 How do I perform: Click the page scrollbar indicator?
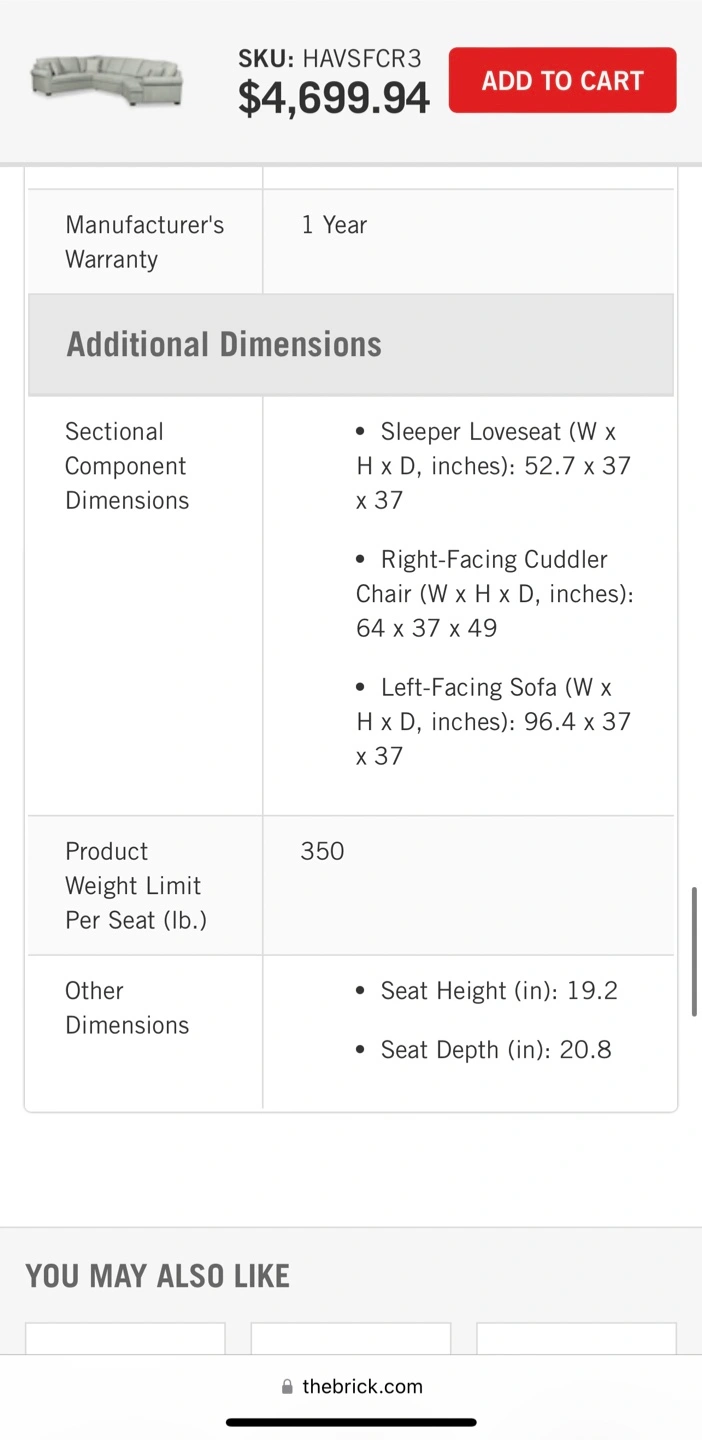pyautogui.click(x=694, y=951)
